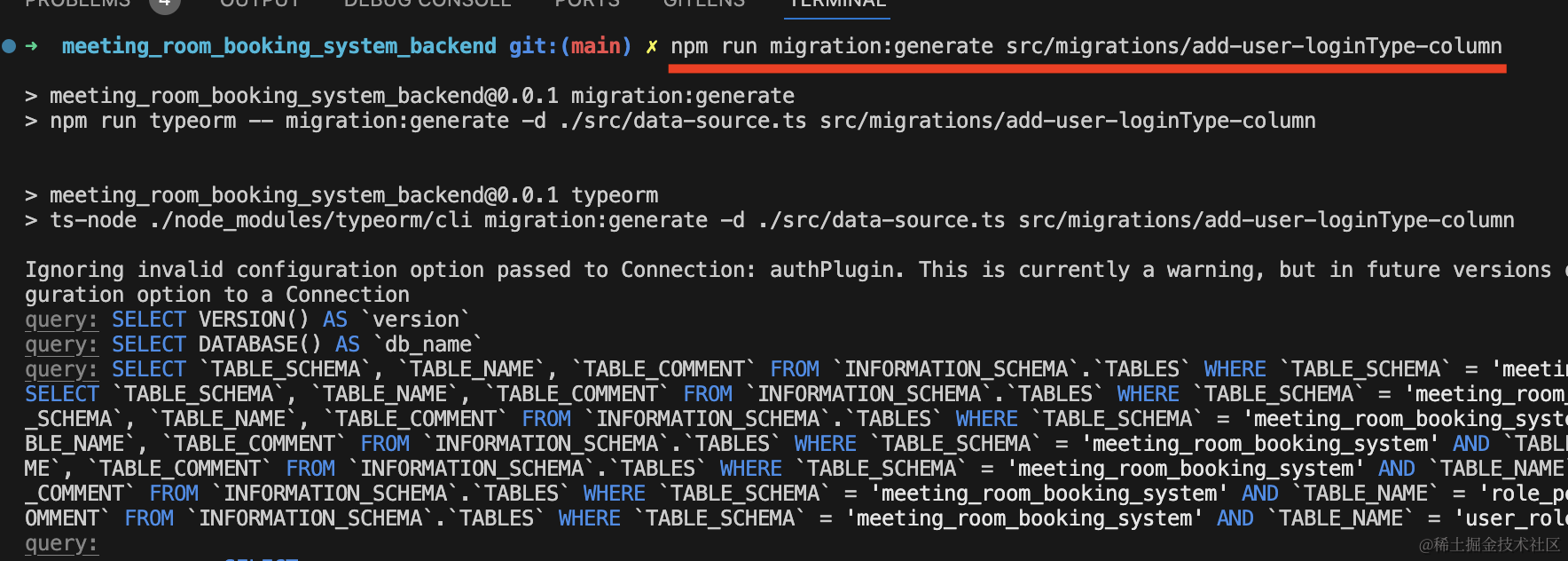Screen dimensions: 1568x561
Task: Click the yellow dirty-state ✗ marker
Action: tap(652, 46)
